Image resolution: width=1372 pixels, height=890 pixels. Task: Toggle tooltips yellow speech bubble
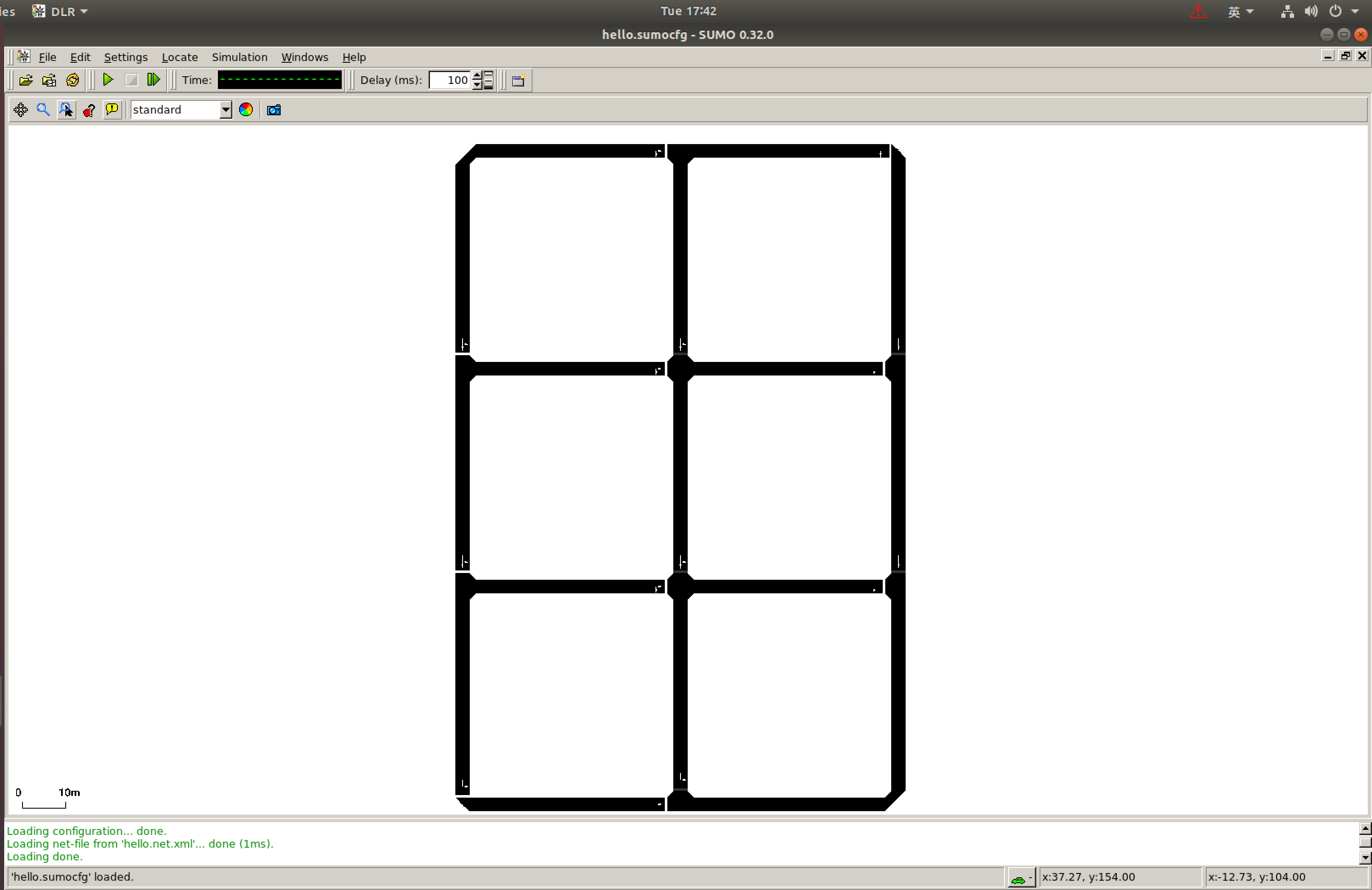112,109
